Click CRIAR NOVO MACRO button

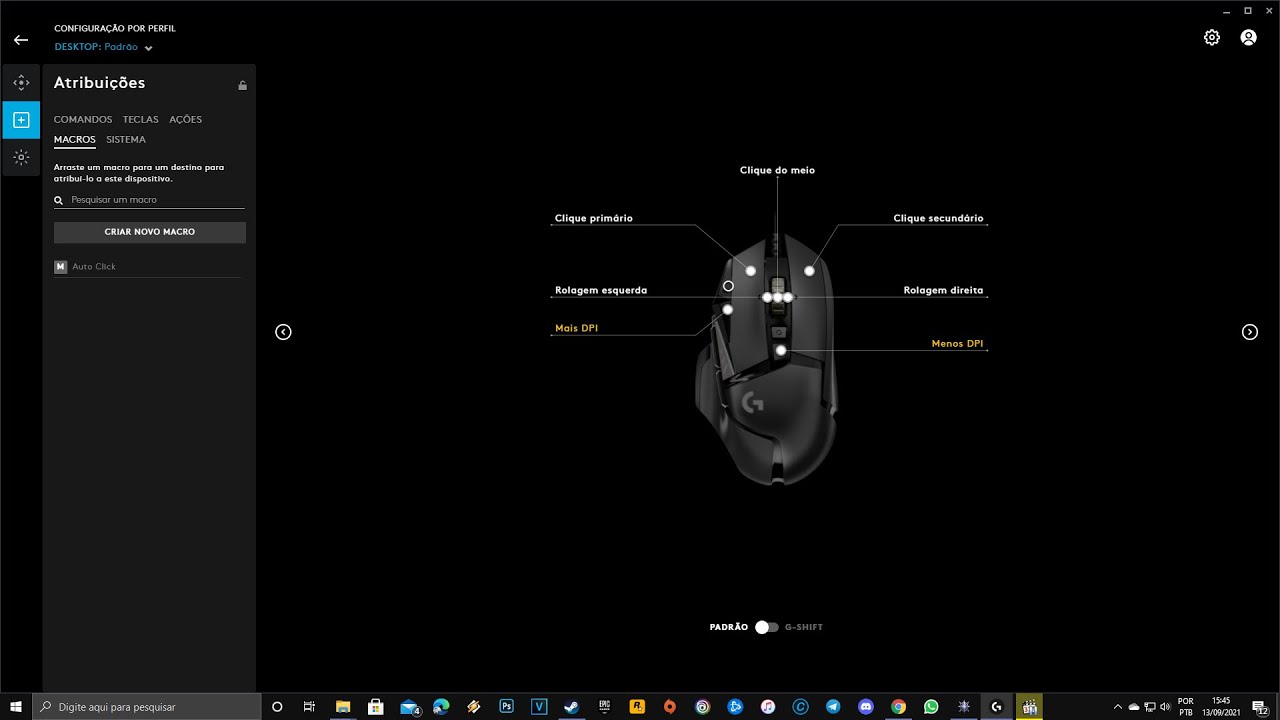coord(150,232)
